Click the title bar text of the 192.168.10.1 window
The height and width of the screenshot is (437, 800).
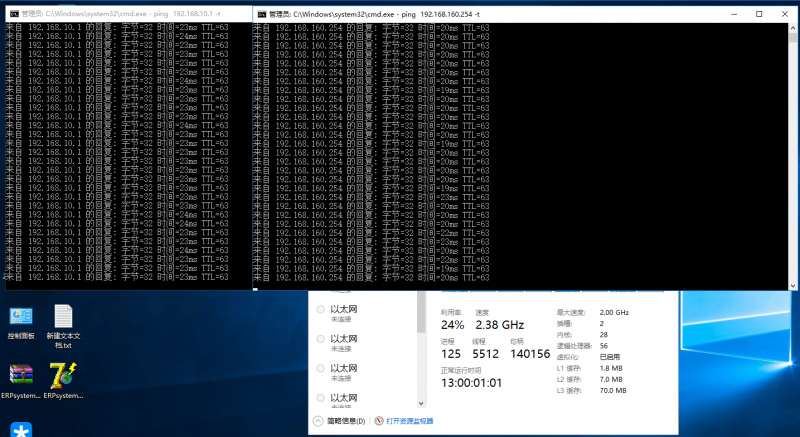[x=121, y=14]
